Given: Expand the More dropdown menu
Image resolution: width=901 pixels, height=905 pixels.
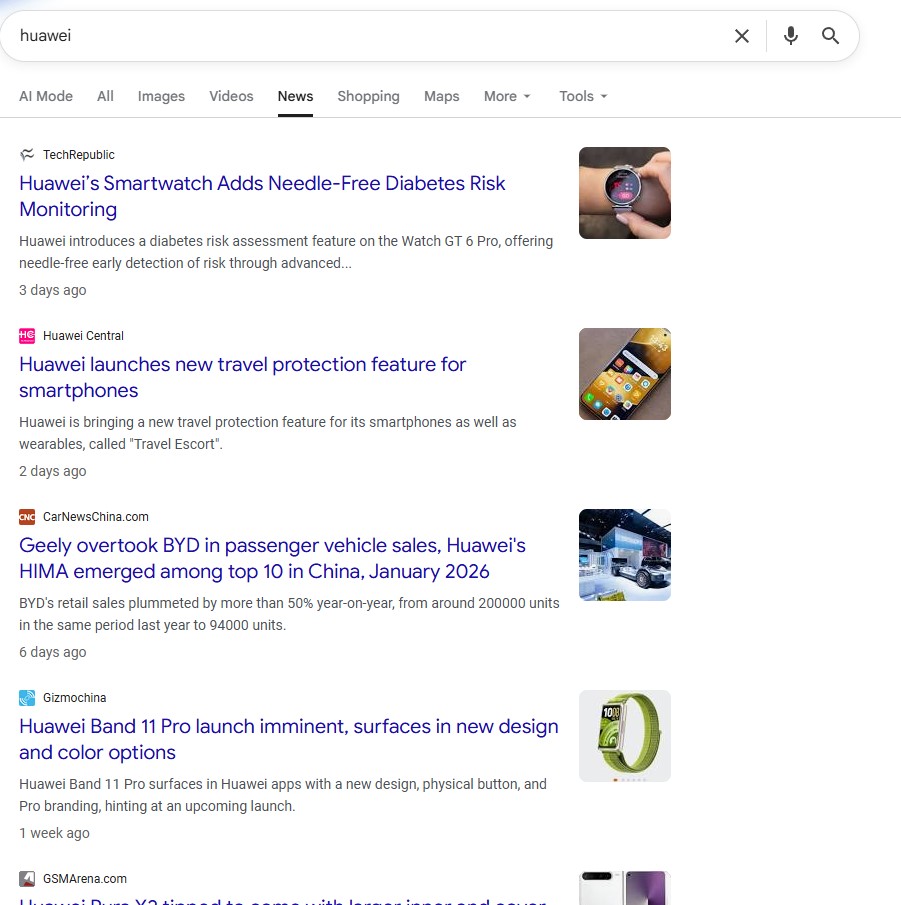Looking at the screenshot, I should (507, 96).
